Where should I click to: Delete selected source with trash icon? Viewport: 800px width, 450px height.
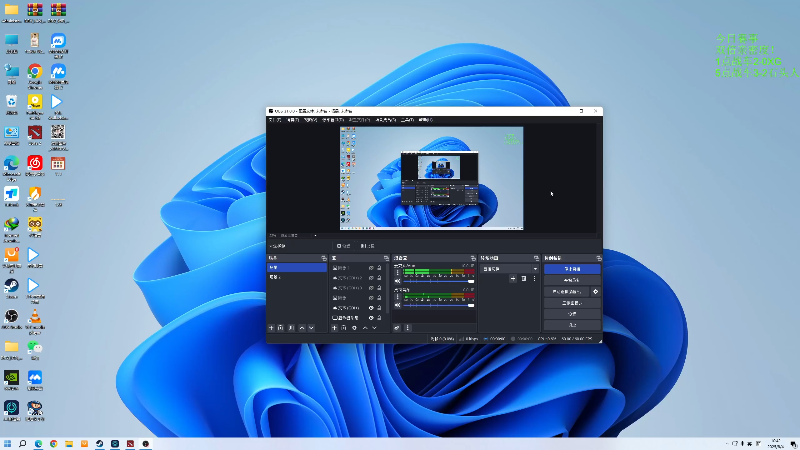(x=344, y=328)
